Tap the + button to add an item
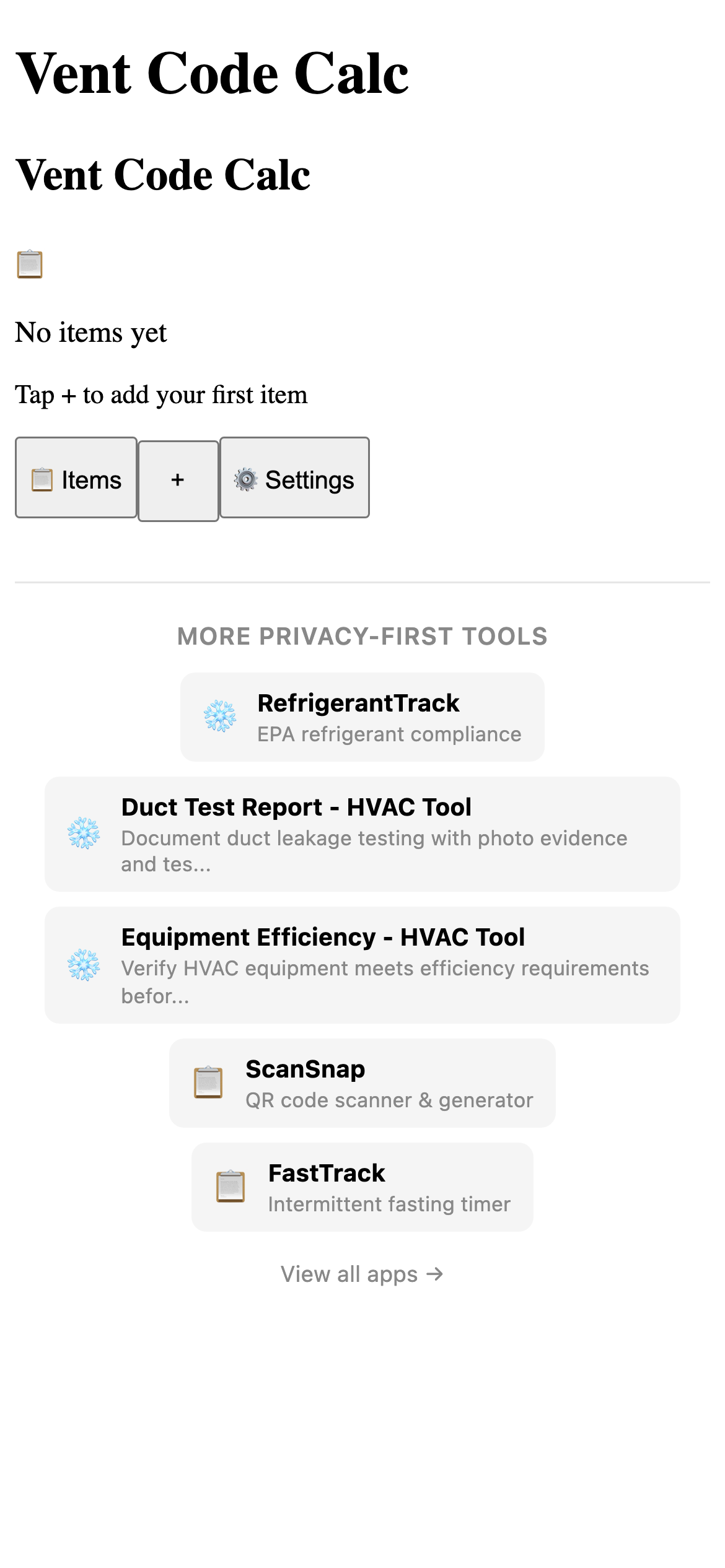This screenshot has width=725, height=1568. pyautogui.click(x=178, y=479)
